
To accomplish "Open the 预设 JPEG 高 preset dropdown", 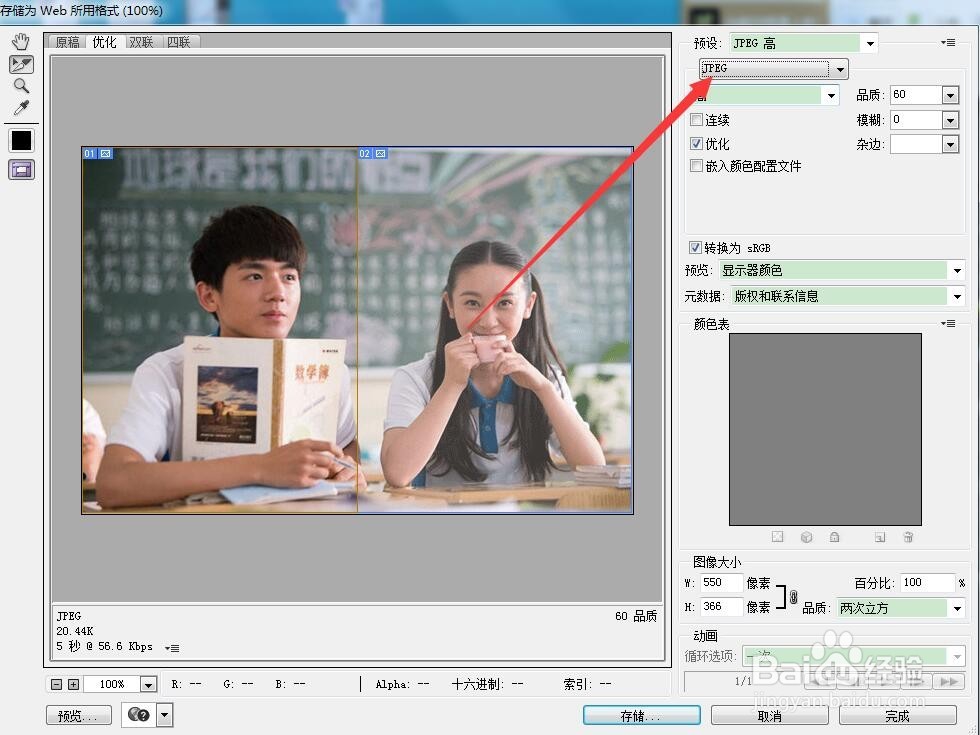I will coord(804,43).
